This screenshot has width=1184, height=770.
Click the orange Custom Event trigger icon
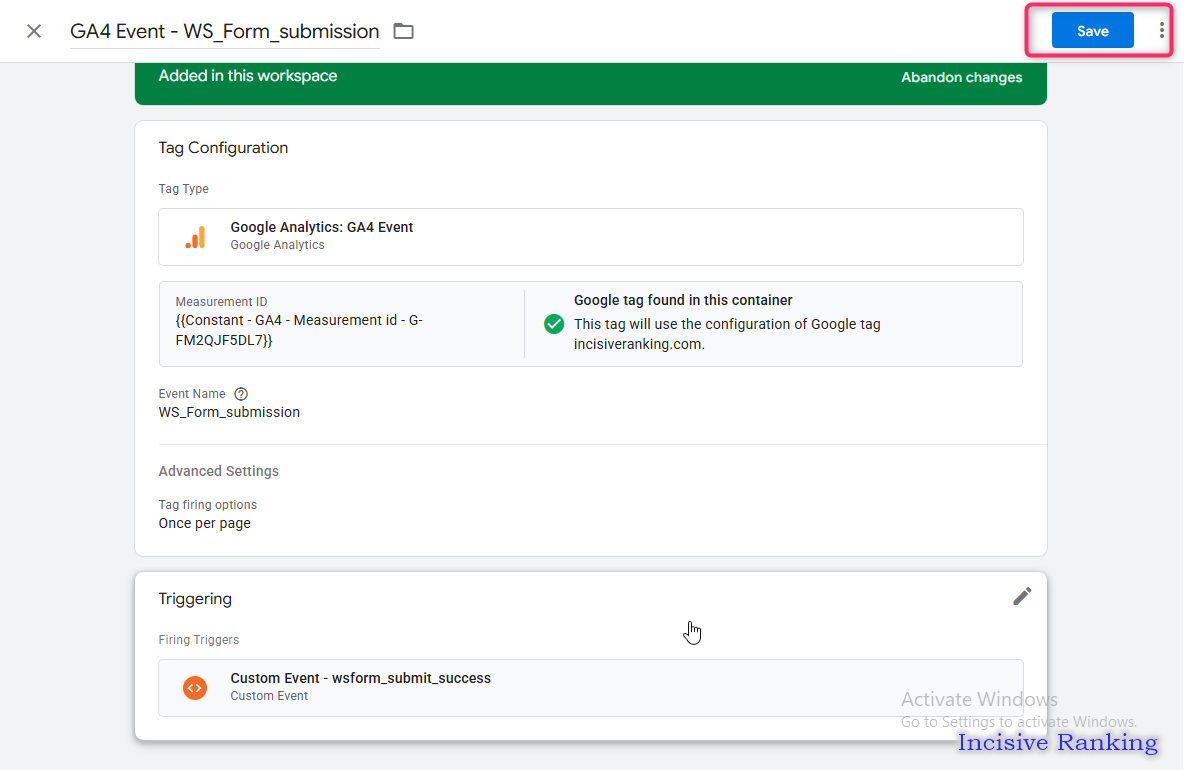(195, 688)
